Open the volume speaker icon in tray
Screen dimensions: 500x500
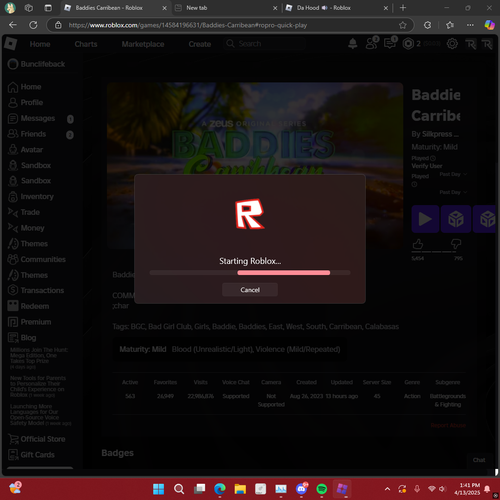[442, 489]
